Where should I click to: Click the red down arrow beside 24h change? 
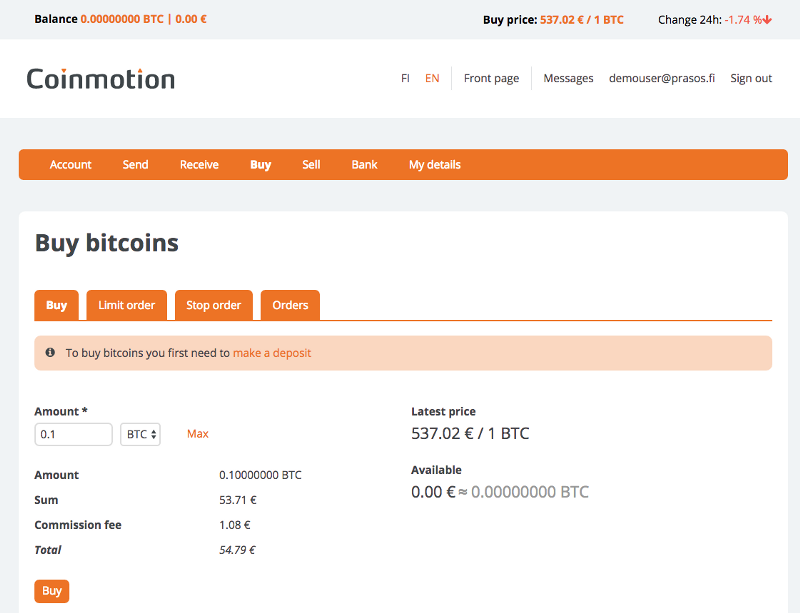coord(767,20)
